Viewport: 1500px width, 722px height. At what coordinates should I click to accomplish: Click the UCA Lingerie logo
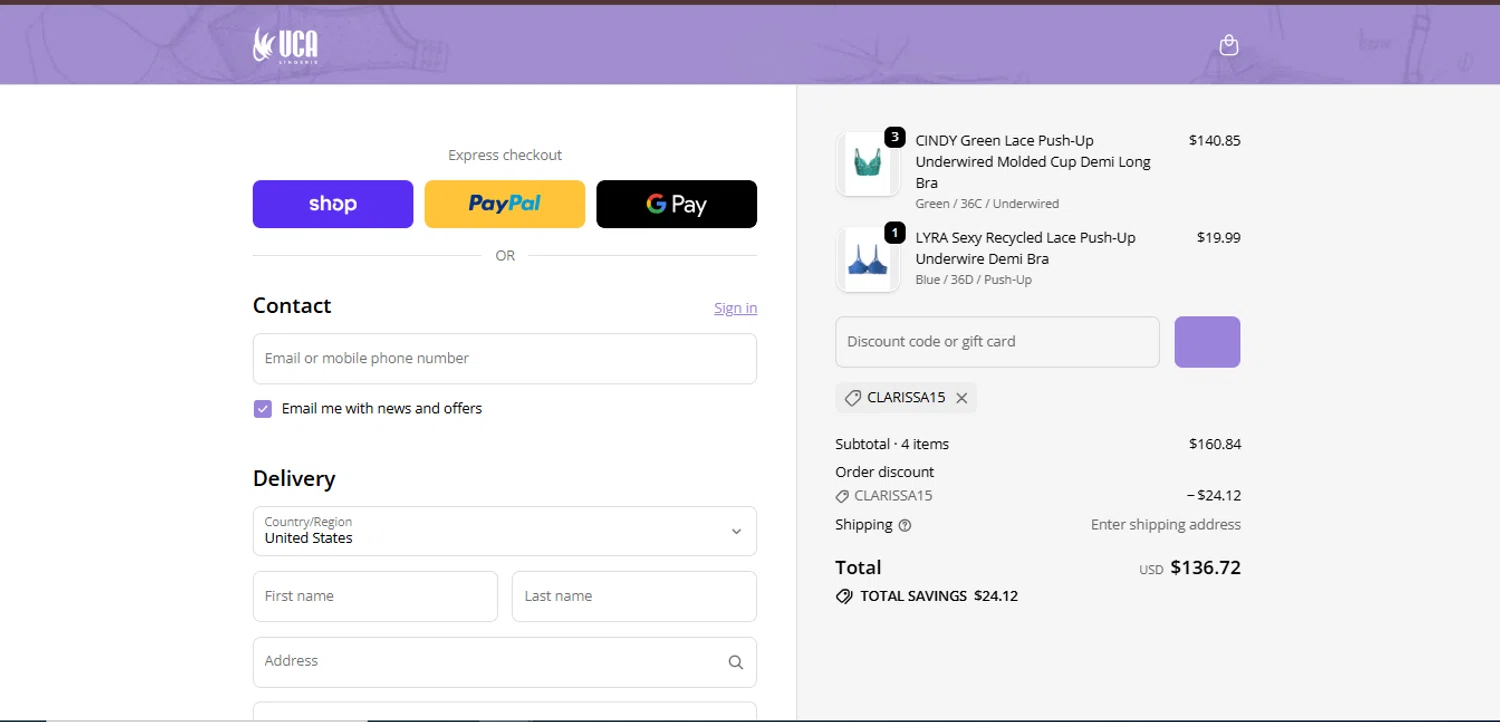pos(286,45)
